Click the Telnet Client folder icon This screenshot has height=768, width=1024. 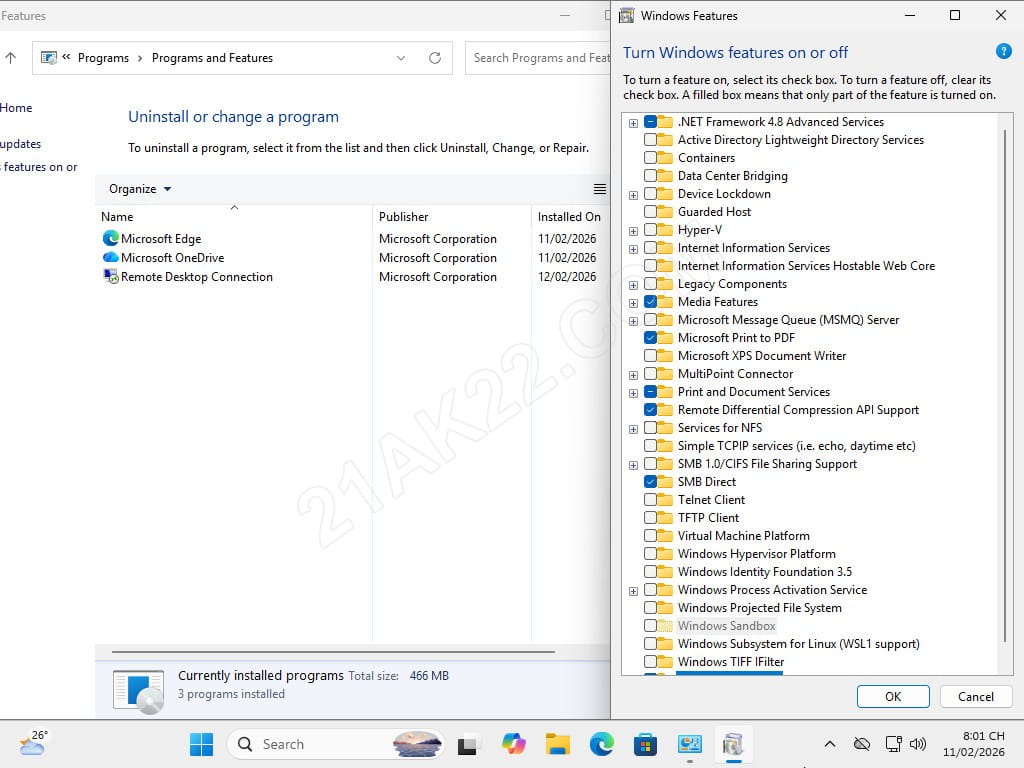pyautogui.click(x=665, y=500)
